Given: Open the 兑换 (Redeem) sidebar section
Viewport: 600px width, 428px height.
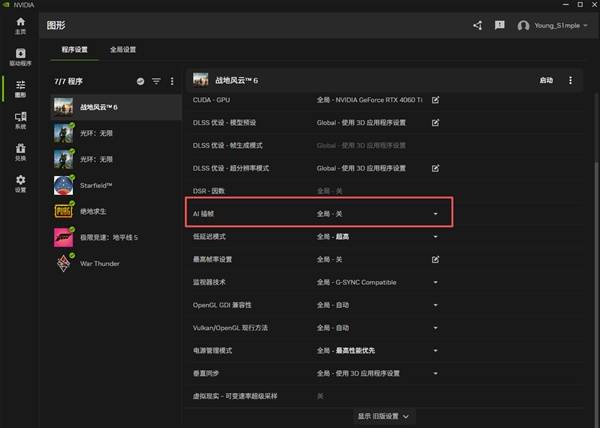Looking at the screenshot, I should 20,152.
